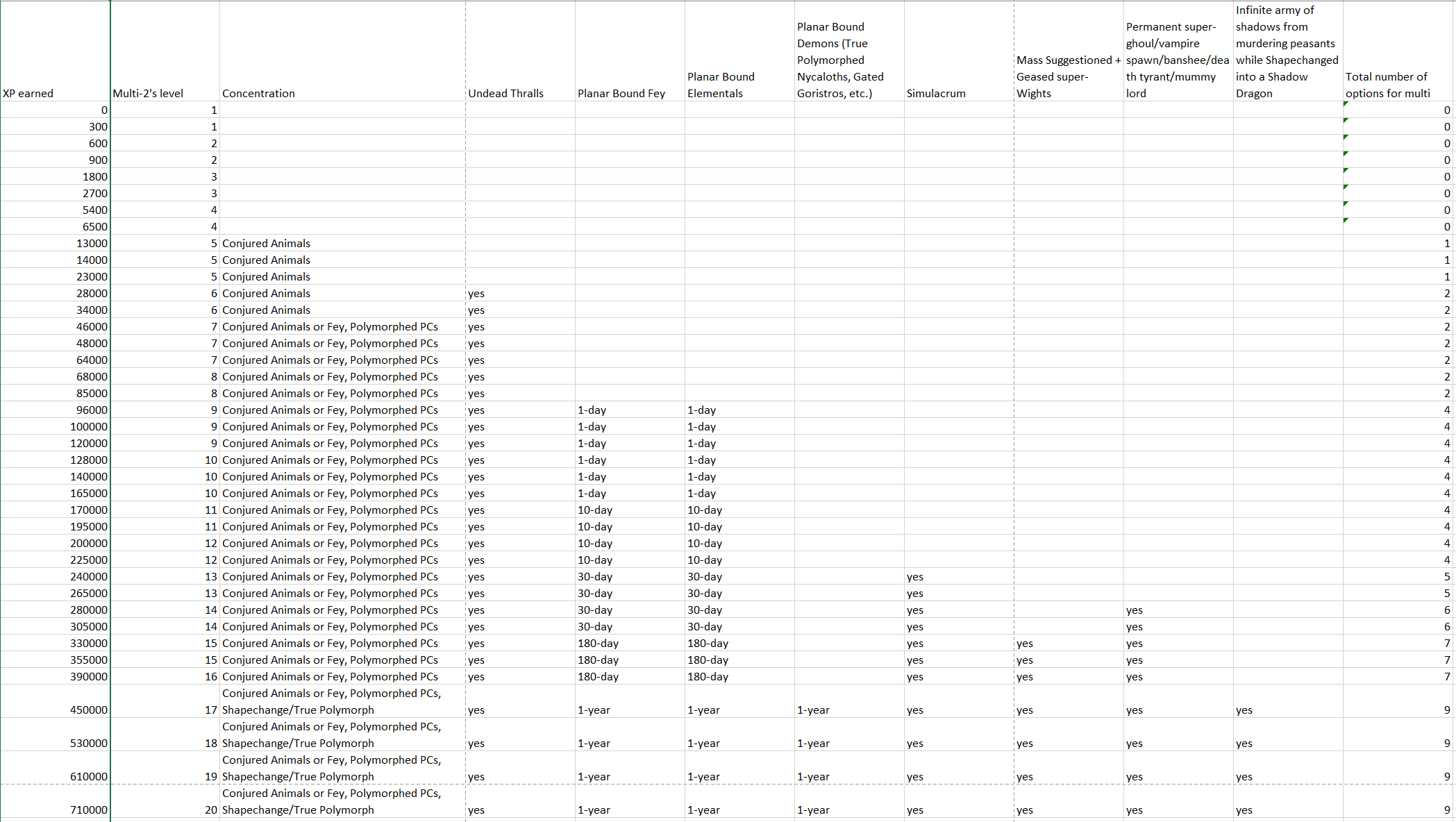Click Concentration cell in the 46000 XP row
Viewport: 1456px width, 822px height.
[342, 326]
